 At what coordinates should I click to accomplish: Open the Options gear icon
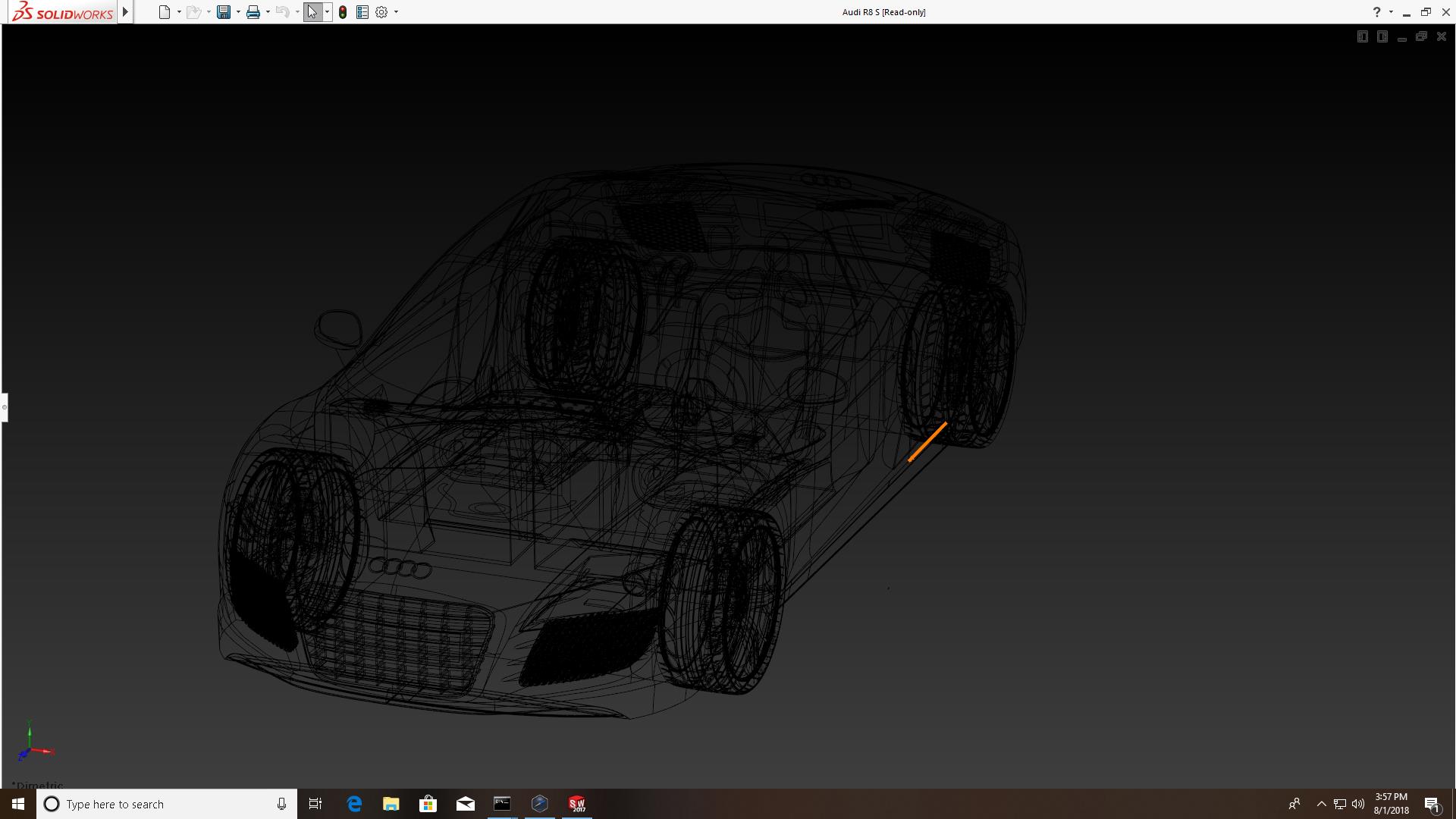(x=381, y=12)
